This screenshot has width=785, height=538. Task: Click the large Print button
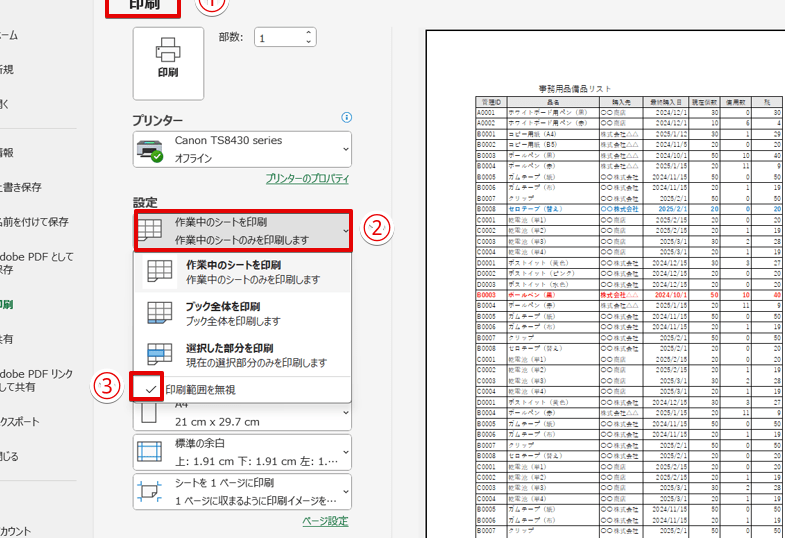coord(168,64)
